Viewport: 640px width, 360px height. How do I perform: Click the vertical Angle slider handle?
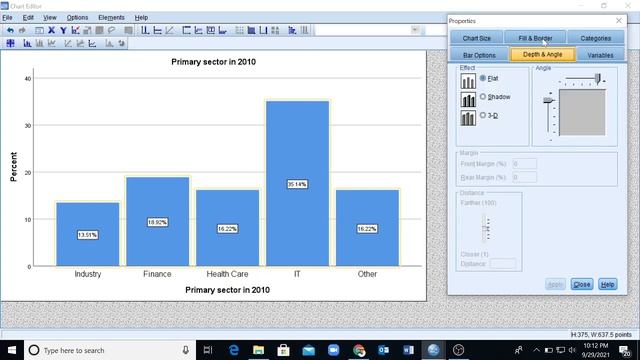click(548, 100)
